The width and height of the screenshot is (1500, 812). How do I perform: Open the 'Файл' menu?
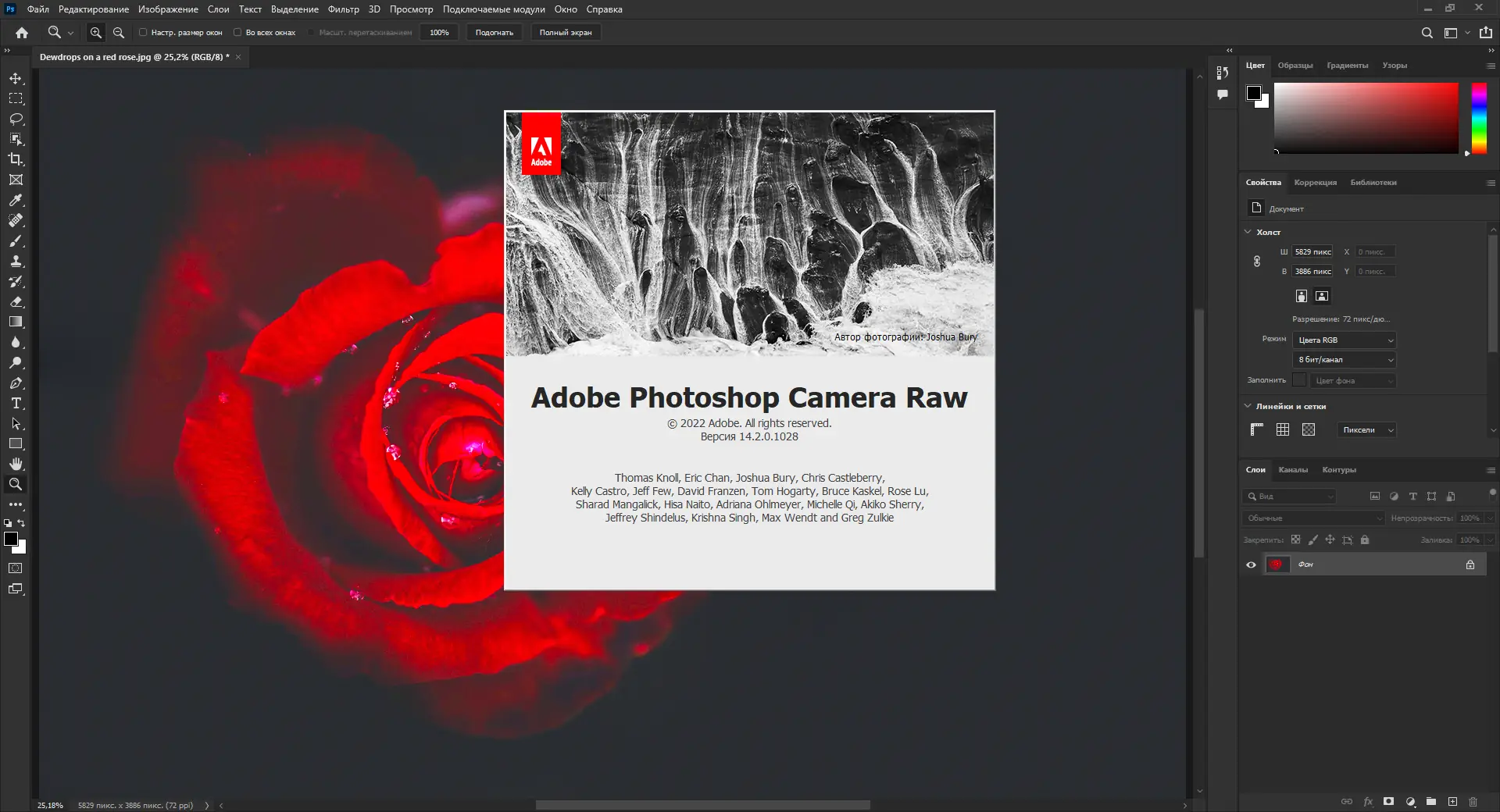(37, 9)
